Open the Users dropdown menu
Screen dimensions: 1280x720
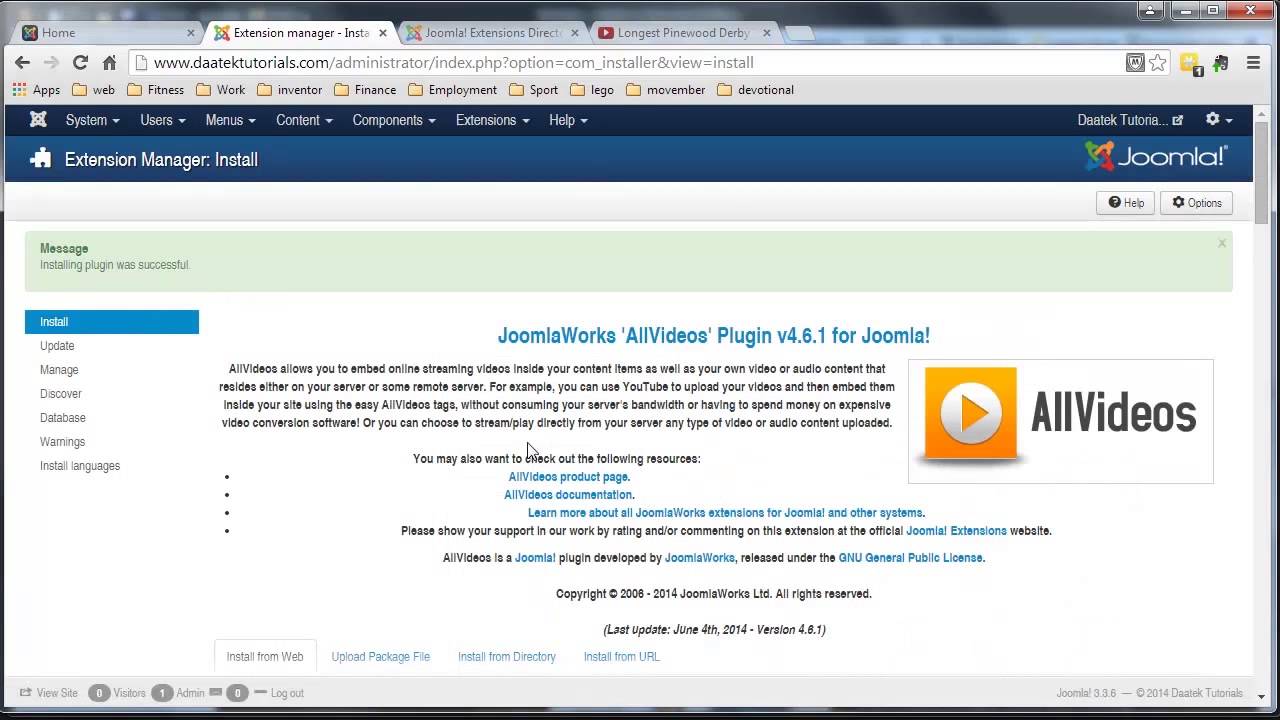tap(162, 120)
